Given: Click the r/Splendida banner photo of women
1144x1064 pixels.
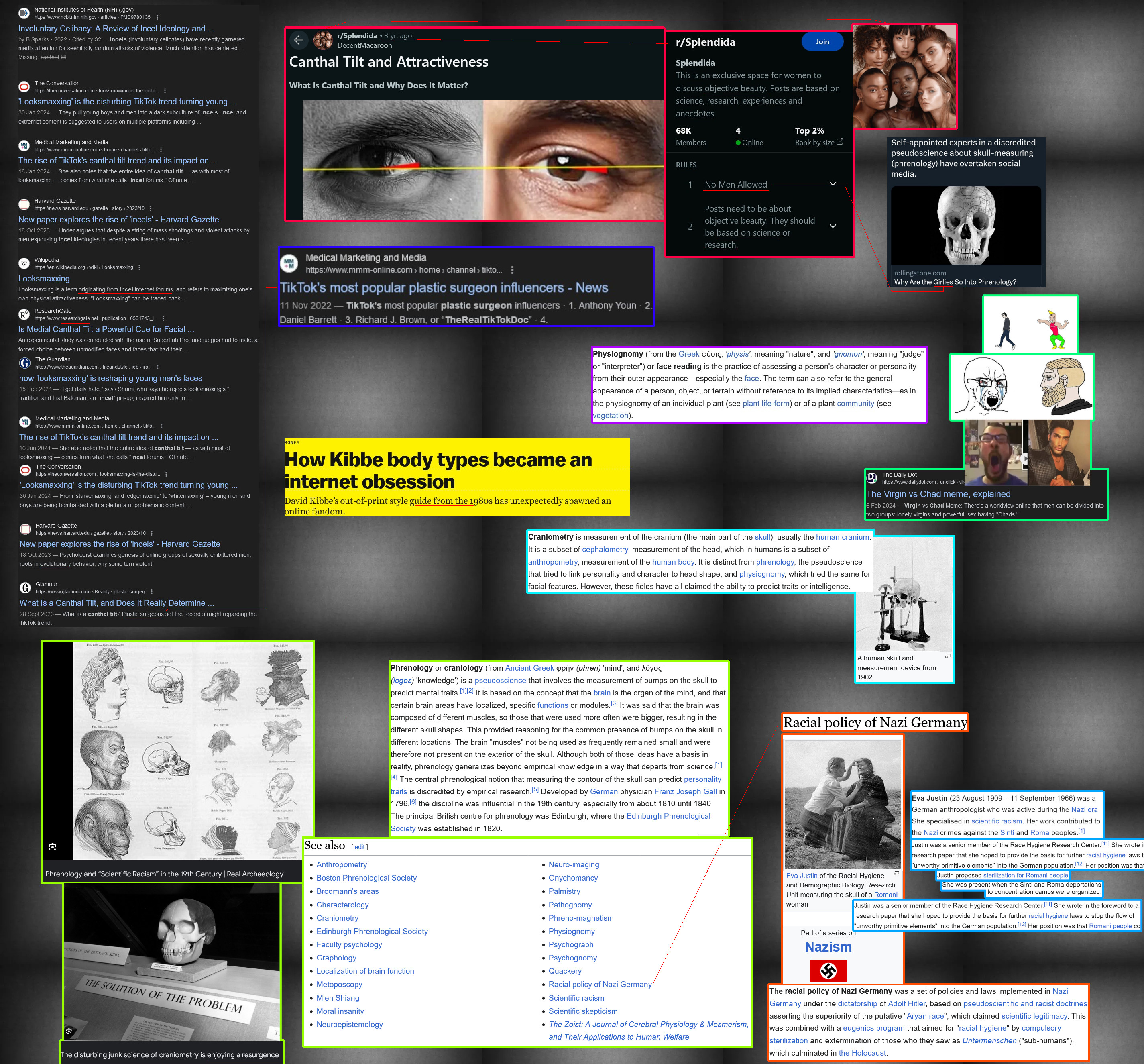Looking at the screenshot, I should (904, 77).
